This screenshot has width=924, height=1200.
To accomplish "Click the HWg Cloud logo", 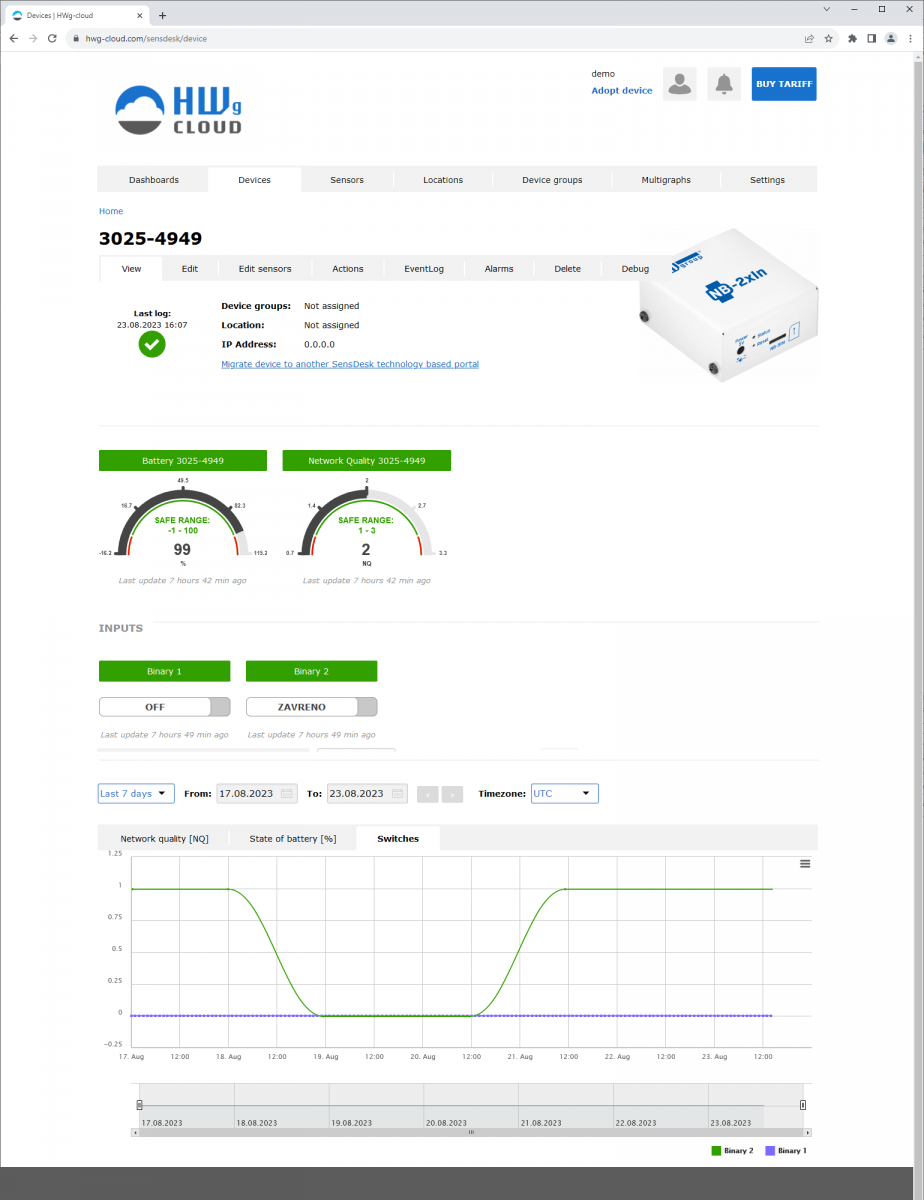I will click(179, 110).
